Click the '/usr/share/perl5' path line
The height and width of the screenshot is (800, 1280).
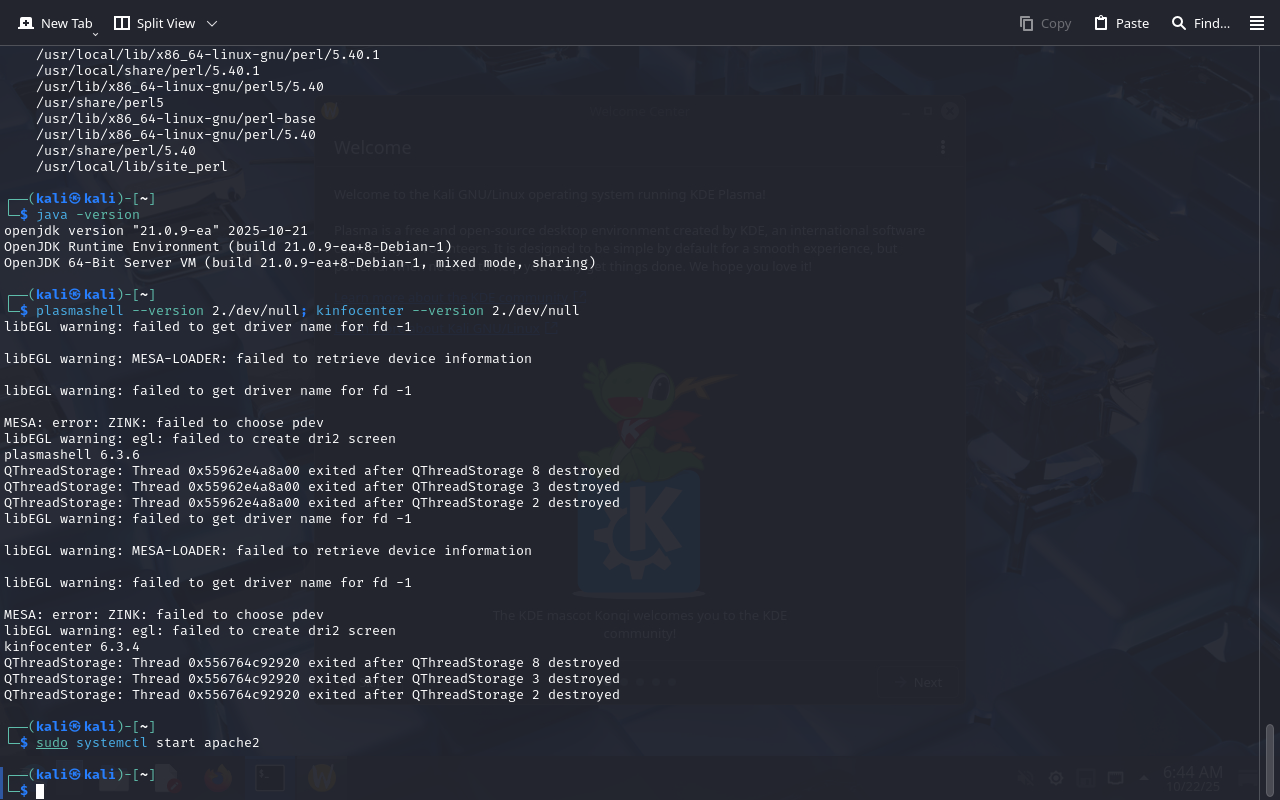(x=100, y=103)
